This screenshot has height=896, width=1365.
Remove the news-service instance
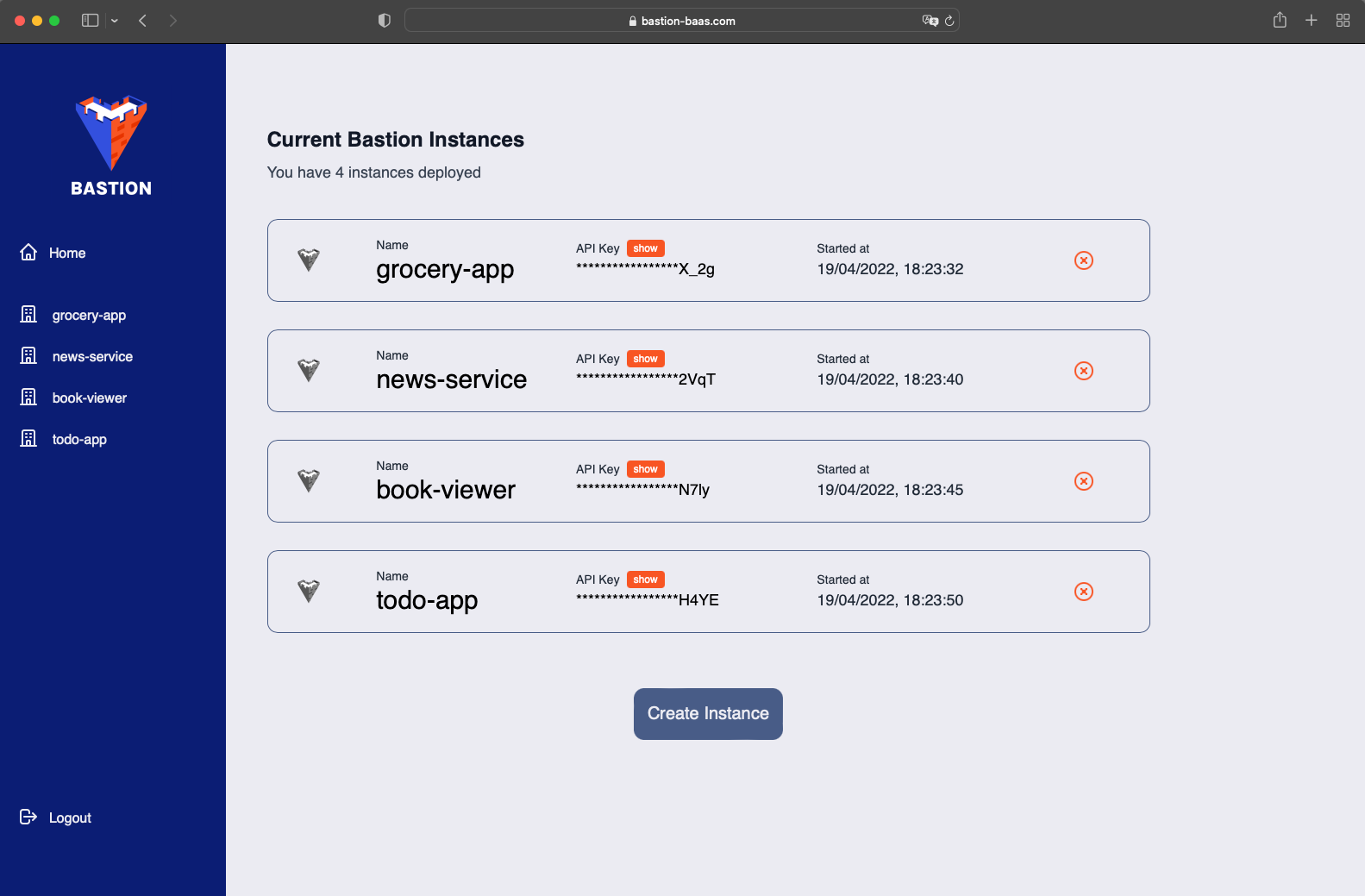tap(1083, 371)
